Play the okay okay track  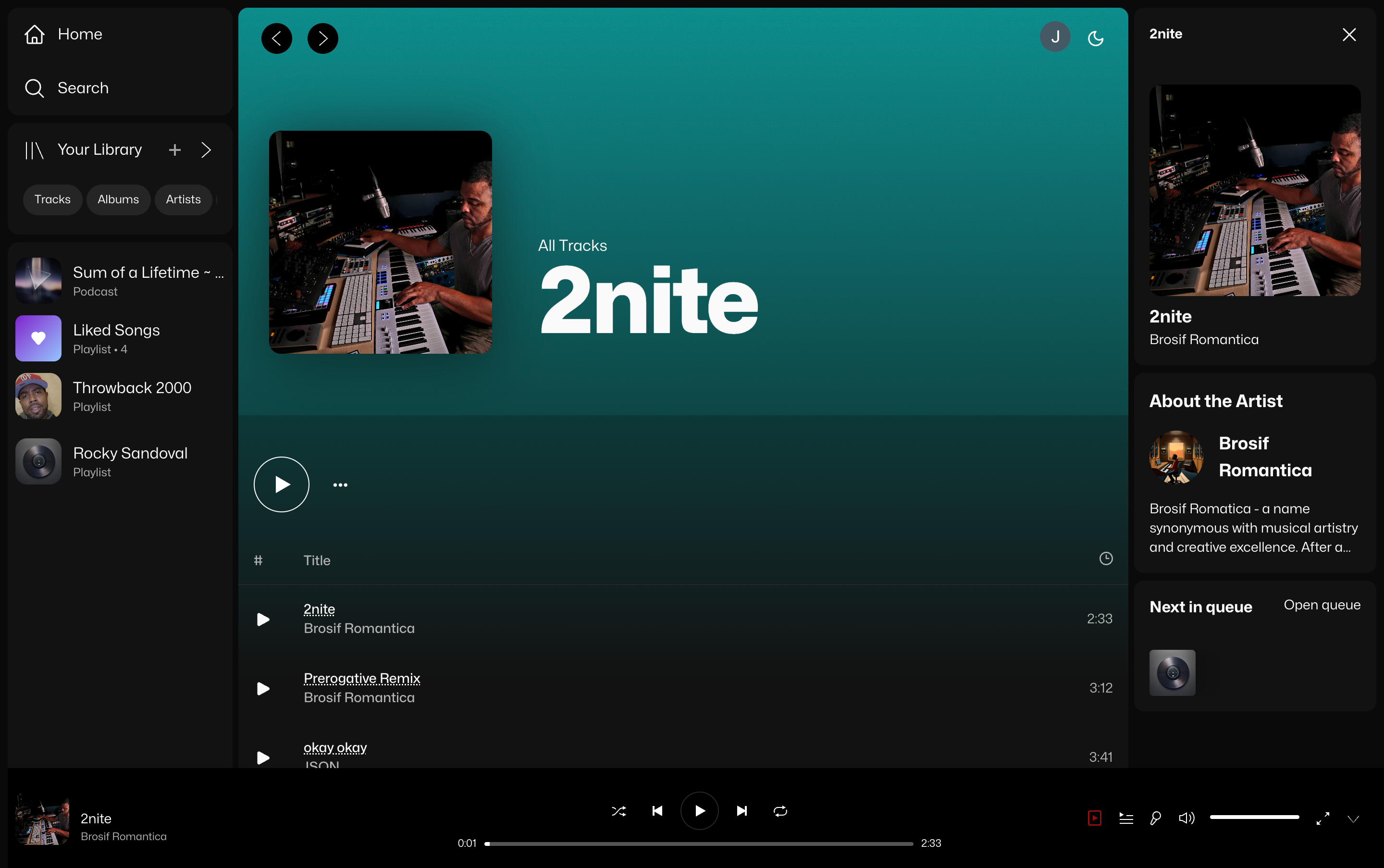[263, 758]
